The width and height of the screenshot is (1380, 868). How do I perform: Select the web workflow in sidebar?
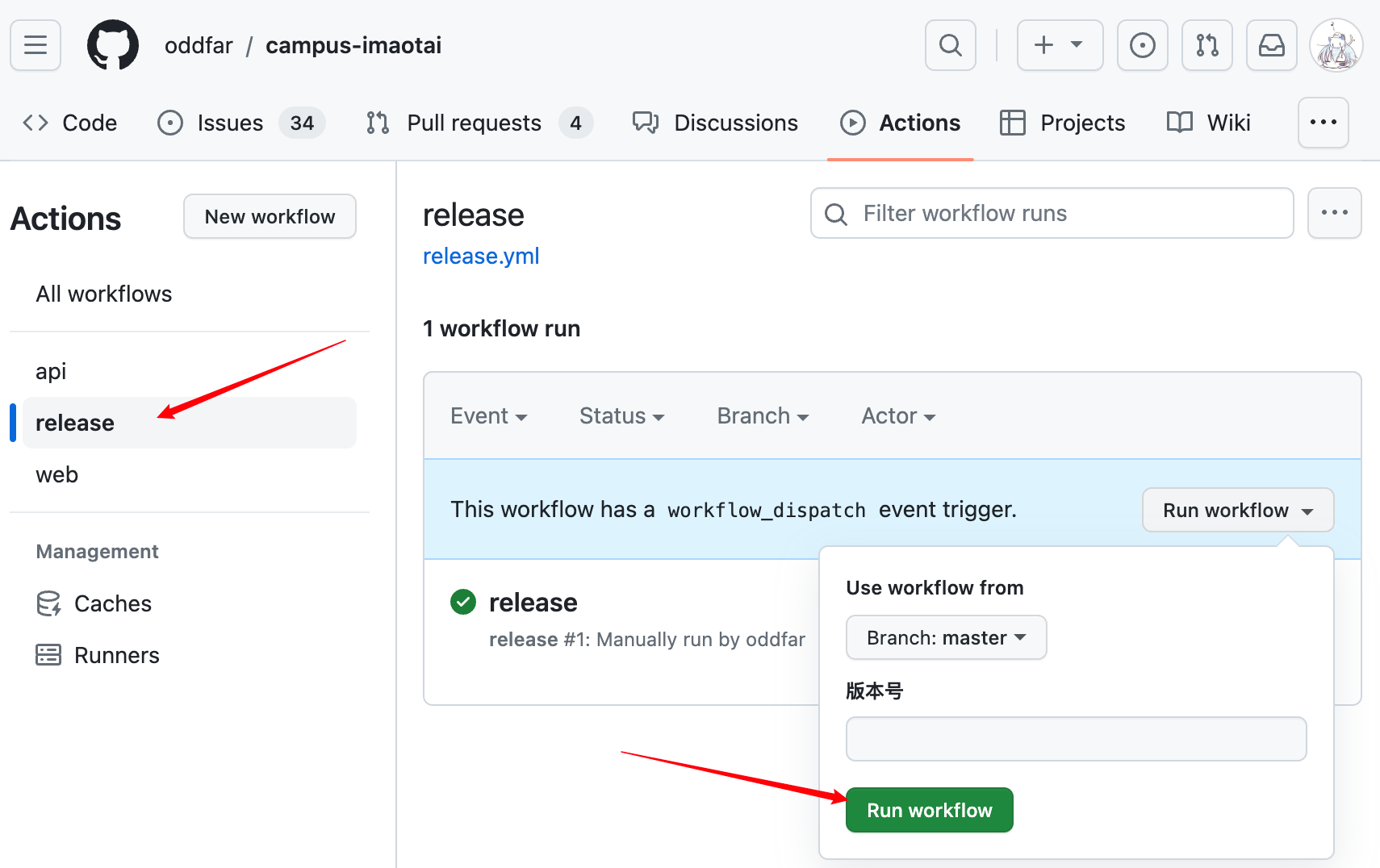point(57,474)
